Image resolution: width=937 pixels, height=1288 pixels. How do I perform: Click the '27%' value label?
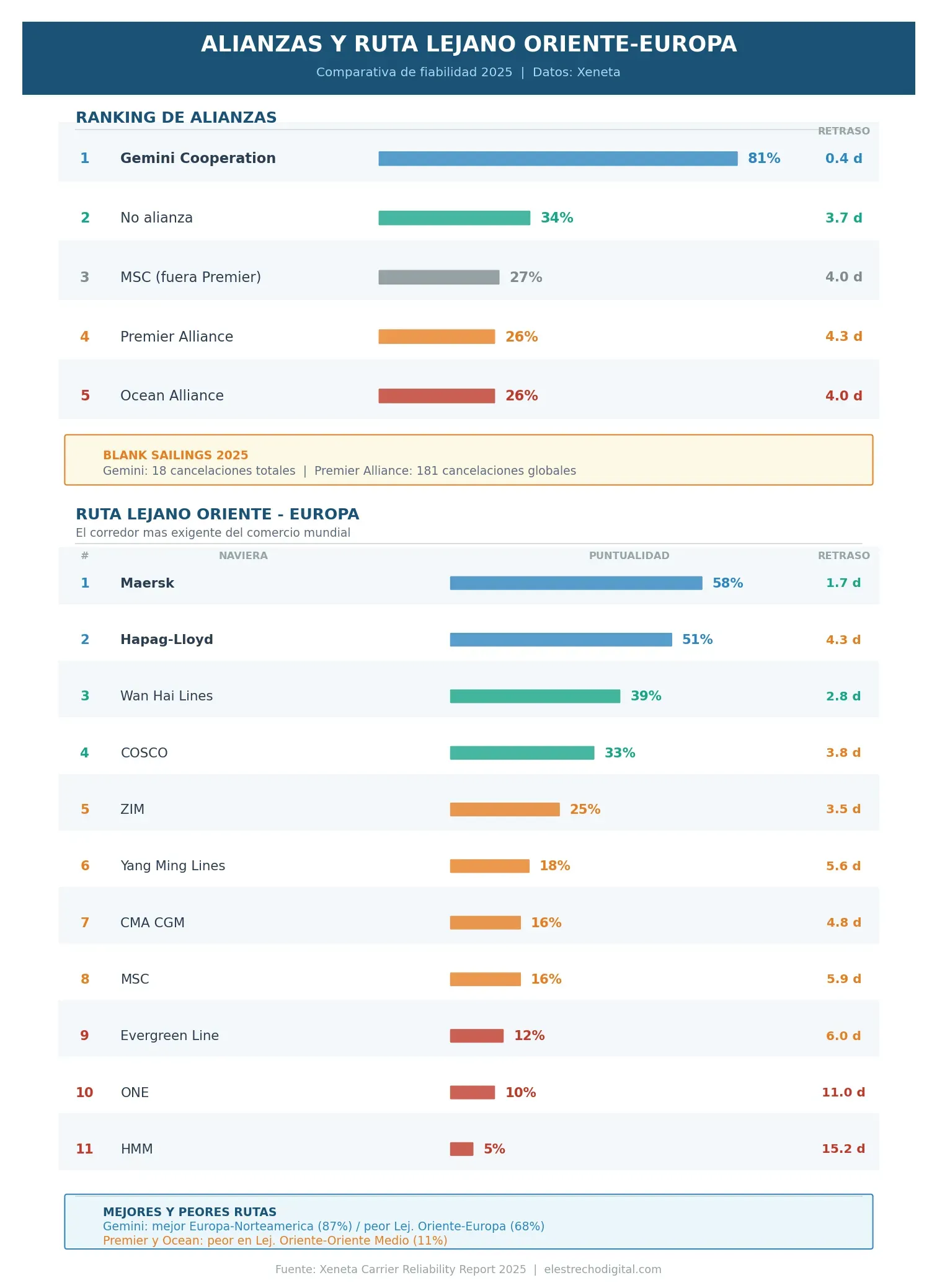point(526,277)
